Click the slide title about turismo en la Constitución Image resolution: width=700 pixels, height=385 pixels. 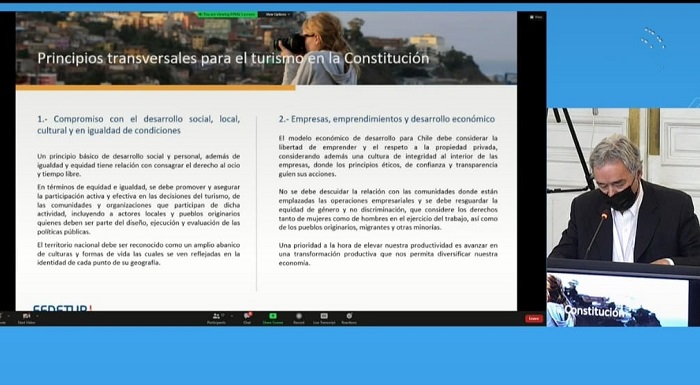coord(233,59)
